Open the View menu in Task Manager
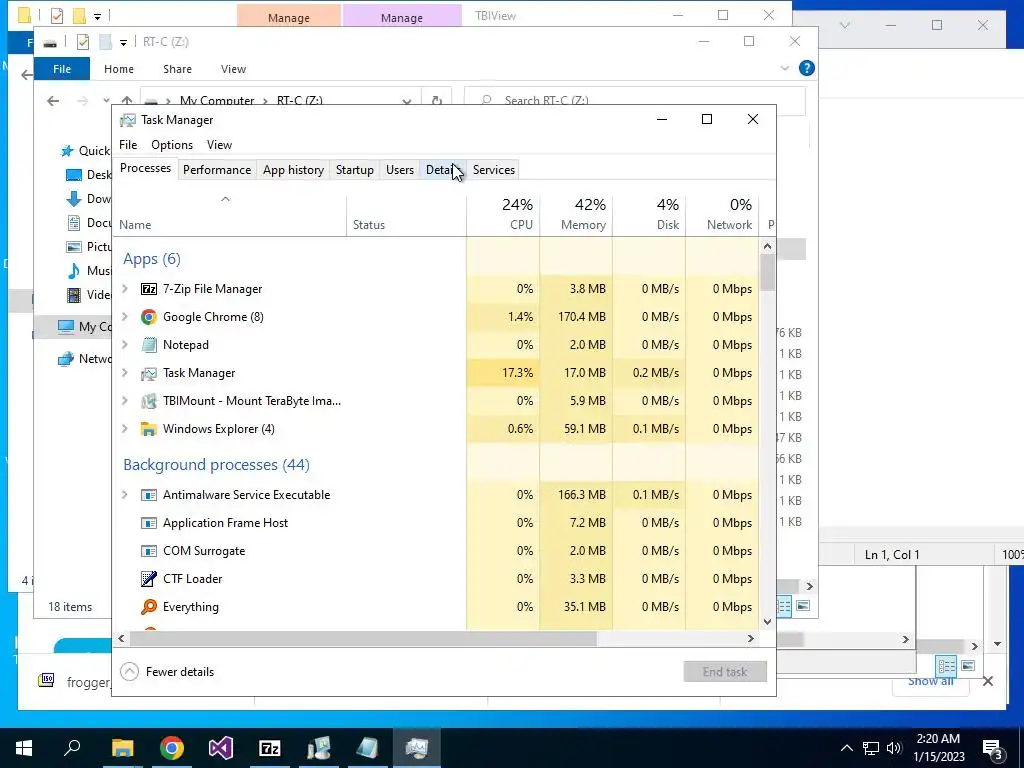 click(219, 145)
